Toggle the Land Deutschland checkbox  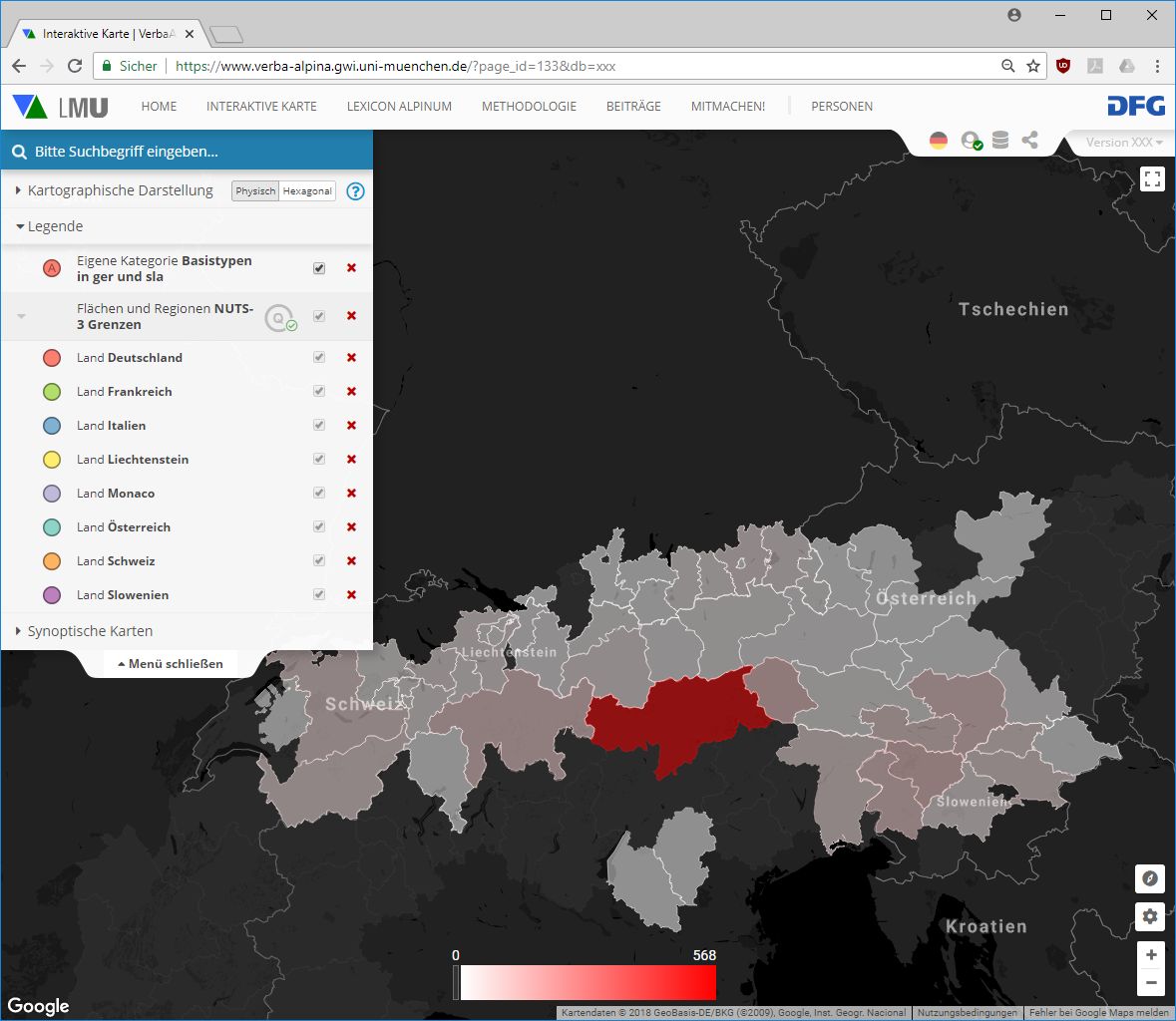[x=319, y=358]
